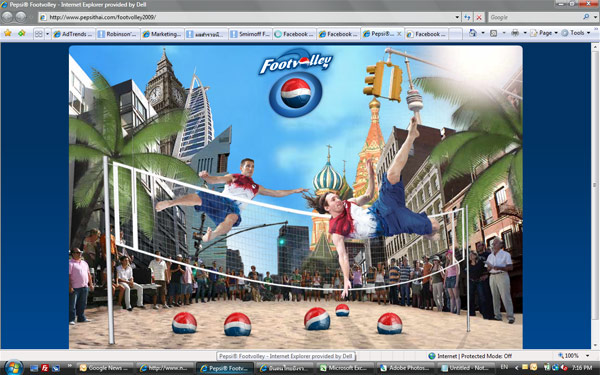This screenshot has width=600, height=375.
Task: Click the Google search input box
Action: pos(535,17)
